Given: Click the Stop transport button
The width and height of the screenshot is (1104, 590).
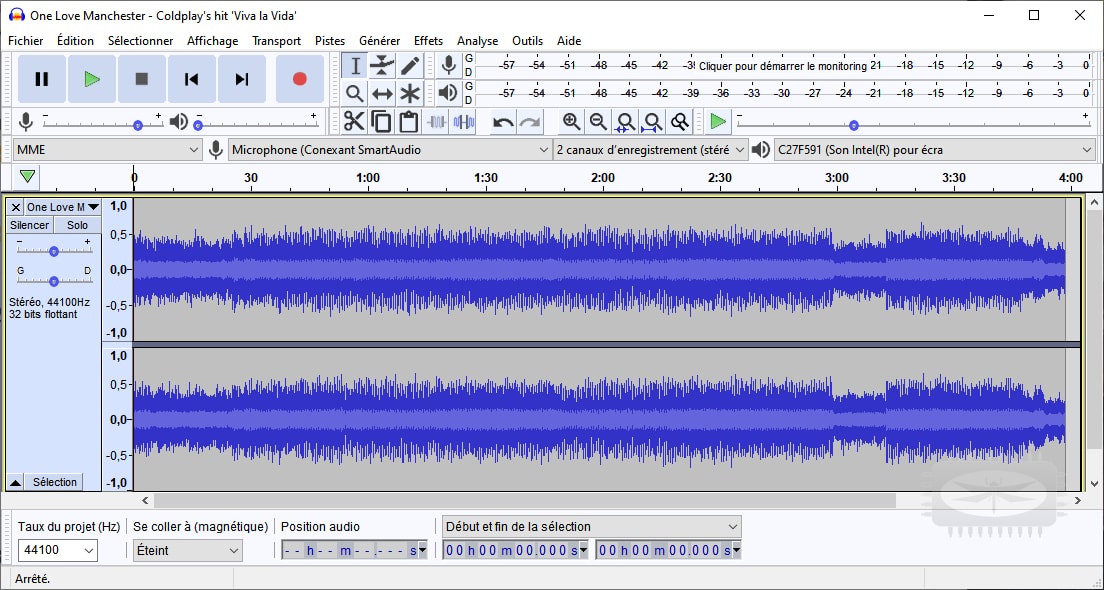Looking at the screenshot, I should 142,80.
